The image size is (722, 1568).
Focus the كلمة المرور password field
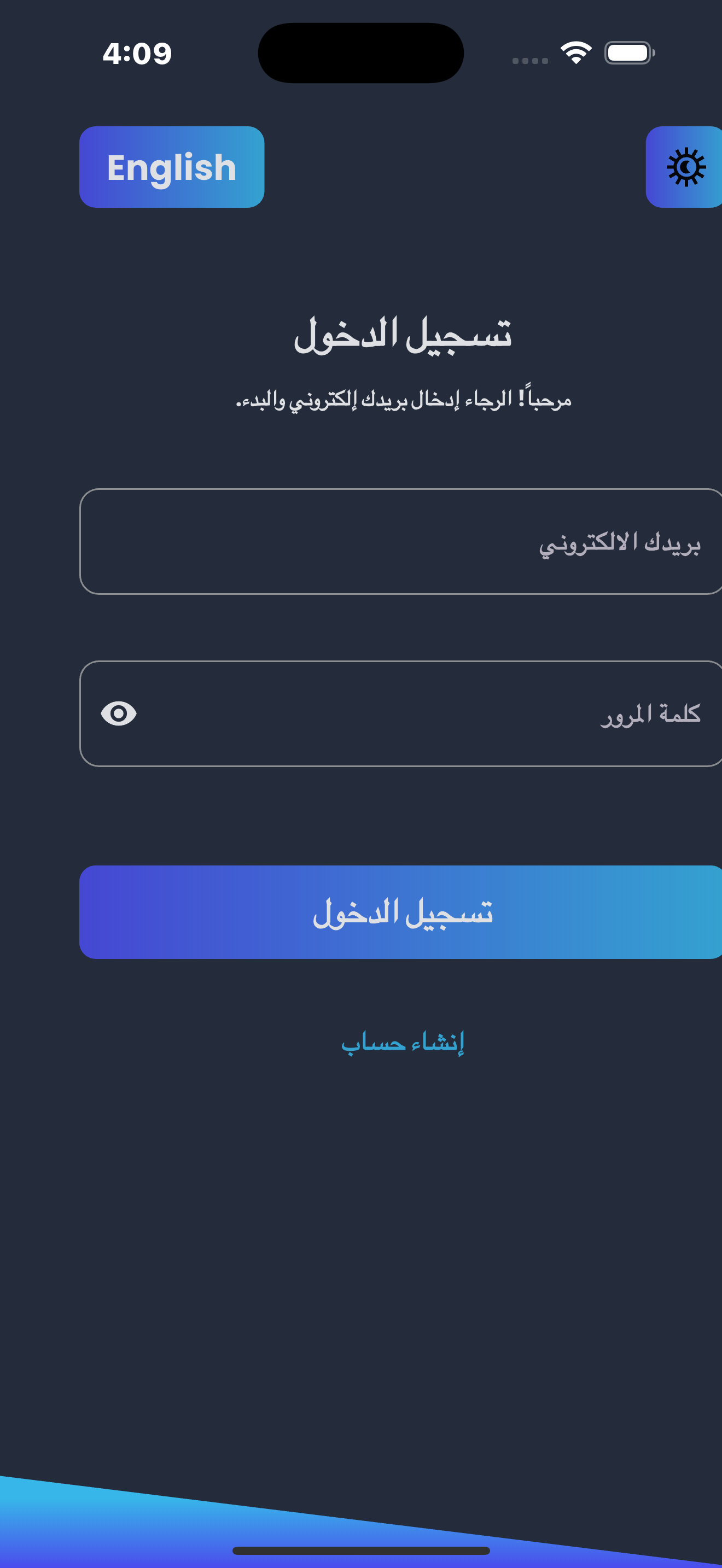400,713
